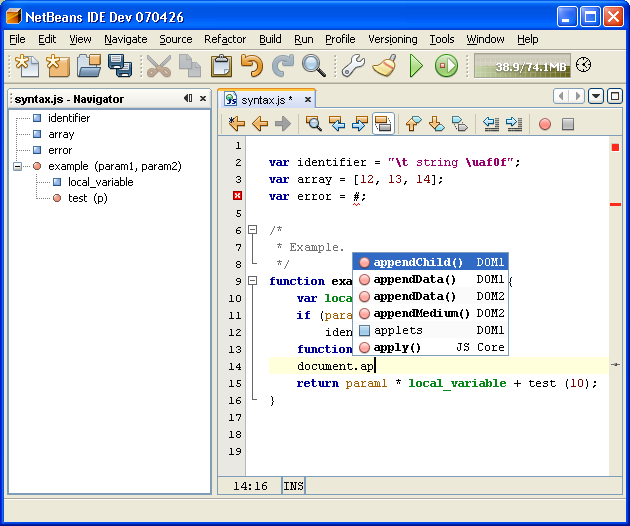Open the File menu
The width and height of the screenshot is (630, 526).
click(x=17, y=39)
